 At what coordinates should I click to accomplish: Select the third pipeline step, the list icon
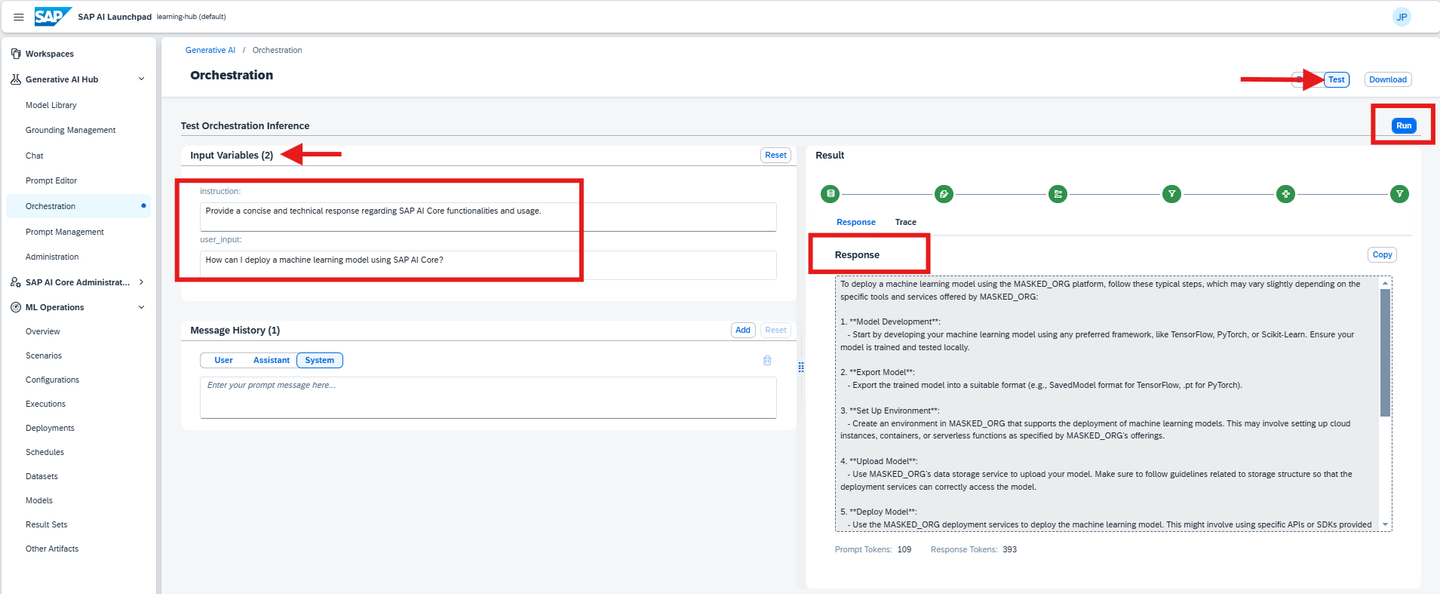(x=1057, y=194)
